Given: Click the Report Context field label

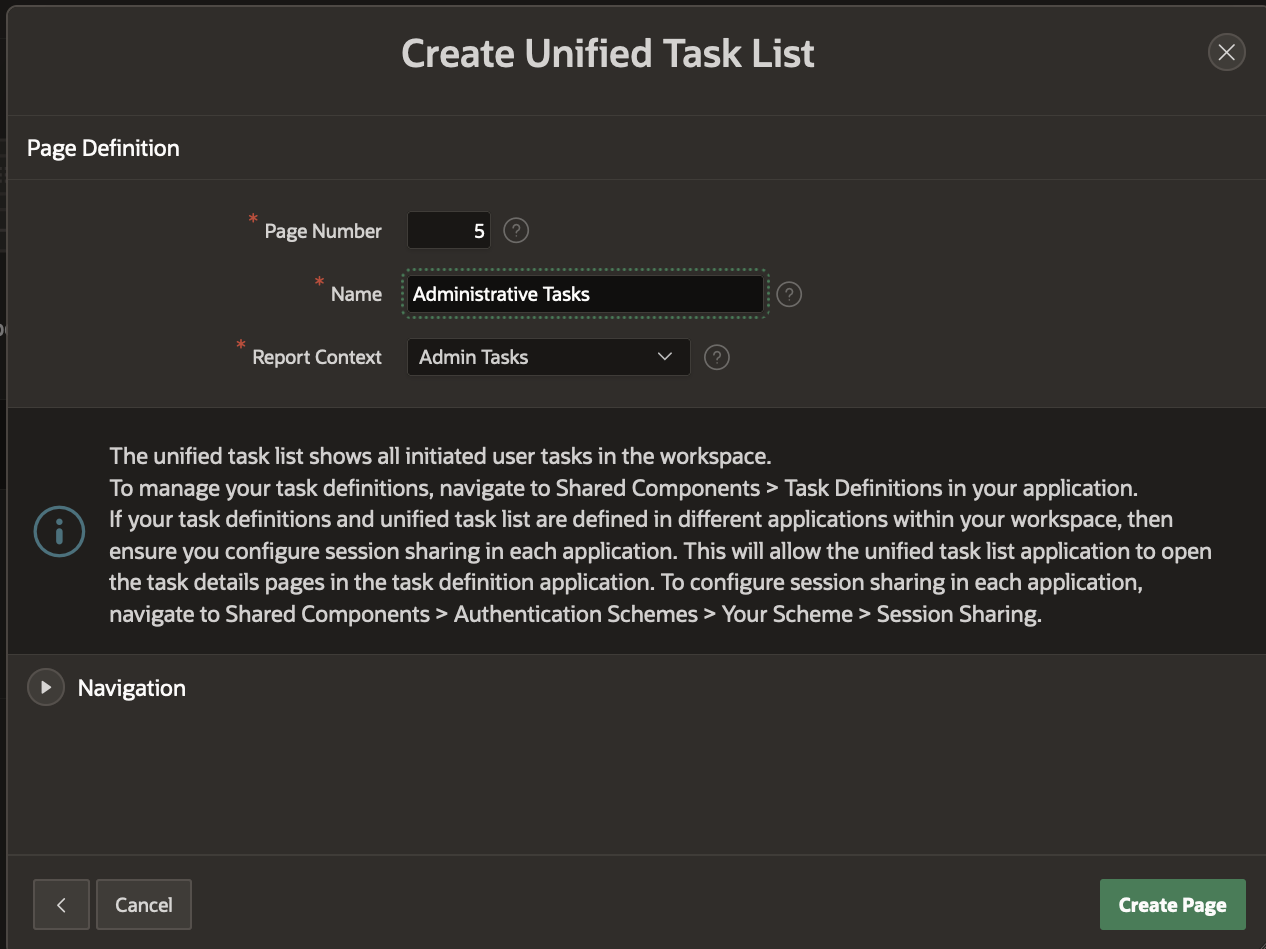Looking at the screenshot, I should (x=317, y=357).
